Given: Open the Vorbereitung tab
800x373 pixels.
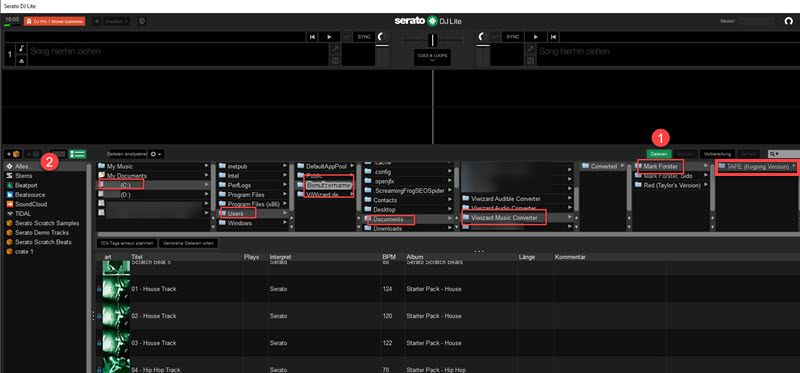Looking at the screenshot, I should pos(717,154).
